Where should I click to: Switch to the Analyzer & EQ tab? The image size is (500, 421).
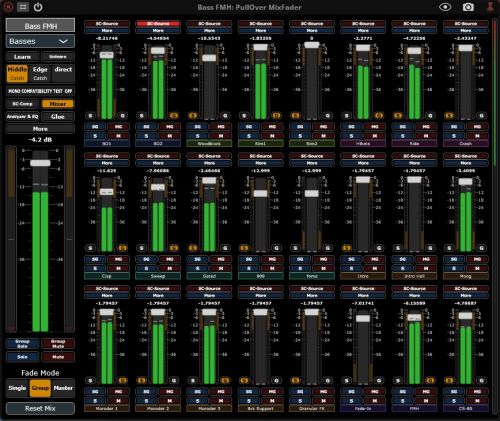[x=22, y=116]
